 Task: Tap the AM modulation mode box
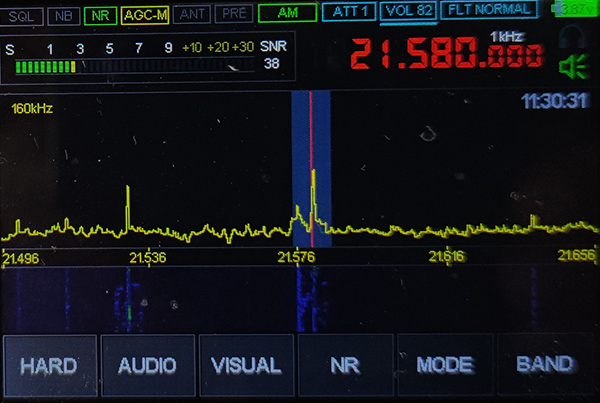point(288,13)
